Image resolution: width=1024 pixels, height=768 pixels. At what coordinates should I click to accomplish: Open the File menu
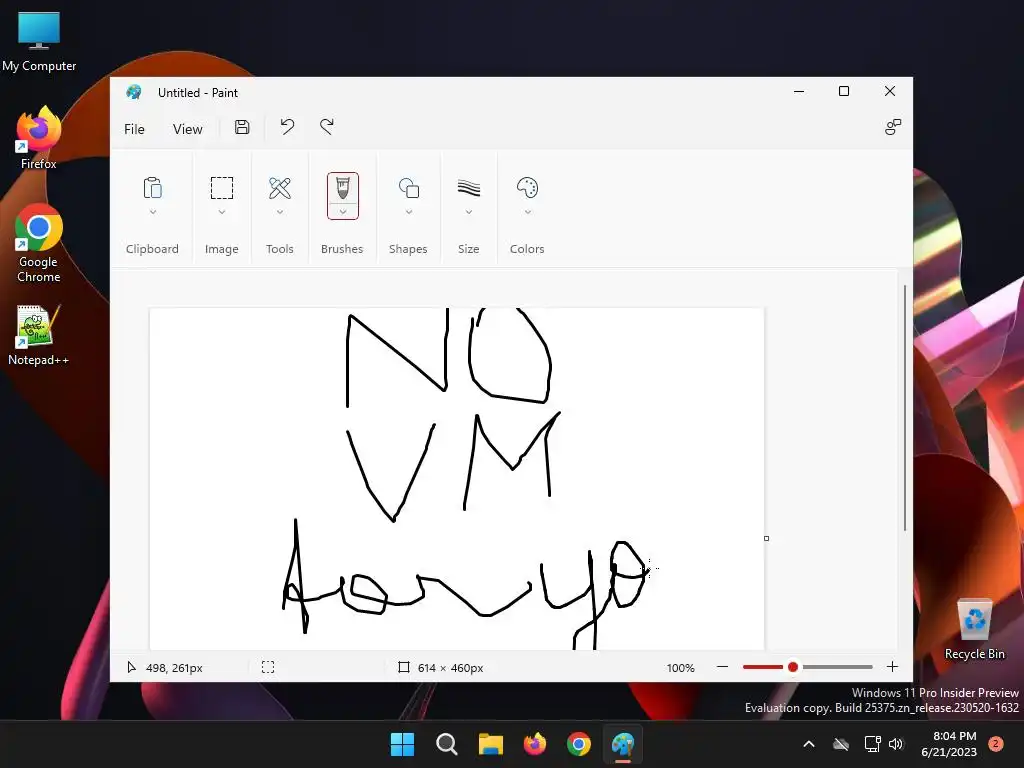point(134,129)
